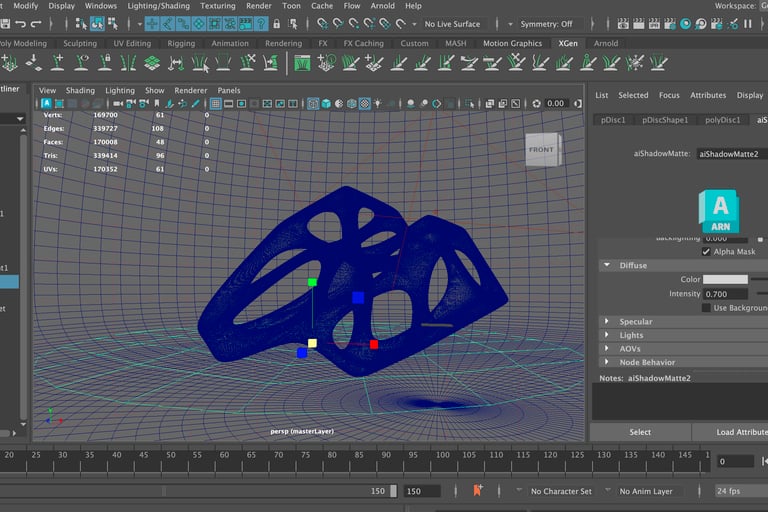
Task: Open the Lighting/Shading menu
Action: click(x=160, y=6)
